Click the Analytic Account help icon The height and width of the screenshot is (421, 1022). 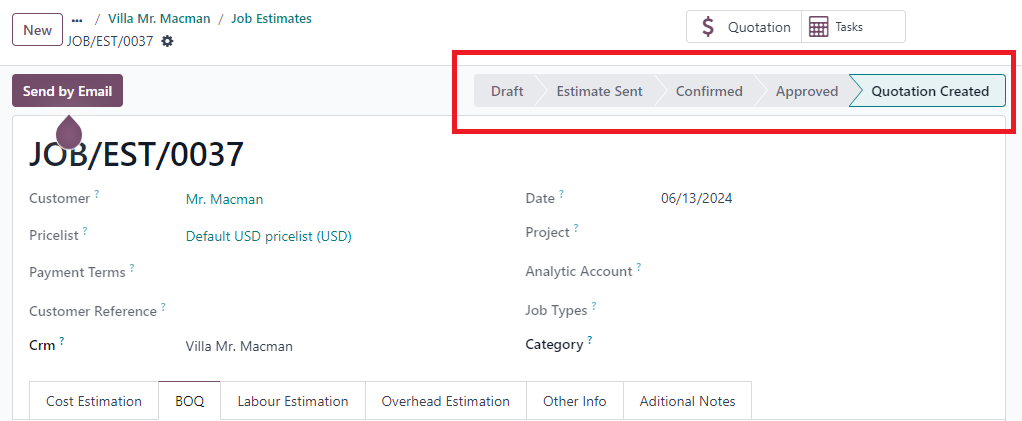point(639,267)
